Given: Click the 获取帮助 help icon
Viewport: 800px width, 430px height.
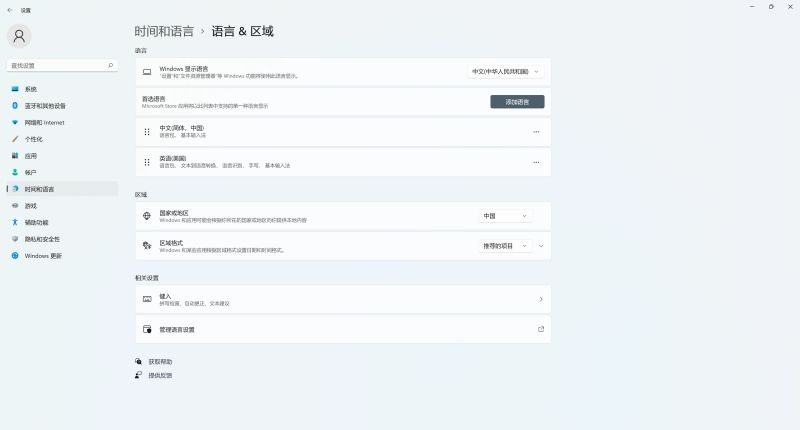Looking at the screenshot, I should (138, 361).
